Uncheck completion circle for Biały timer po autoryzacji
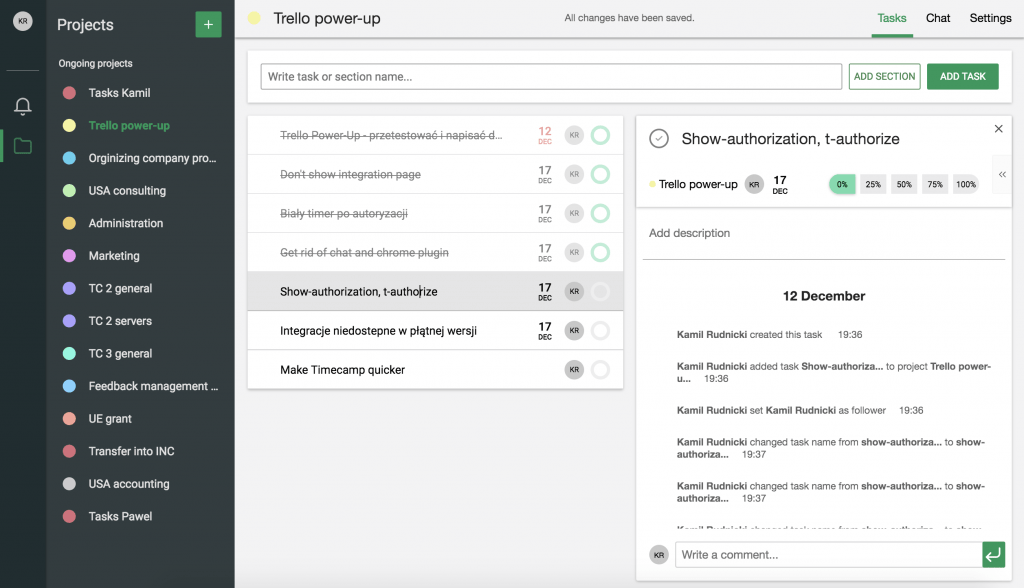1024x588 pixels. (x=600, y=214)
